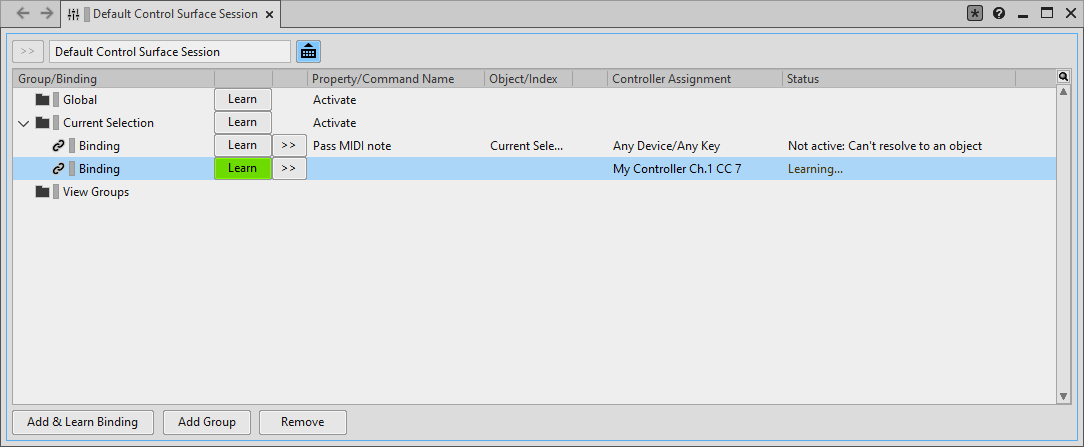Click the forward navigation arrow

pyautogui.click(x=46, y=13)
